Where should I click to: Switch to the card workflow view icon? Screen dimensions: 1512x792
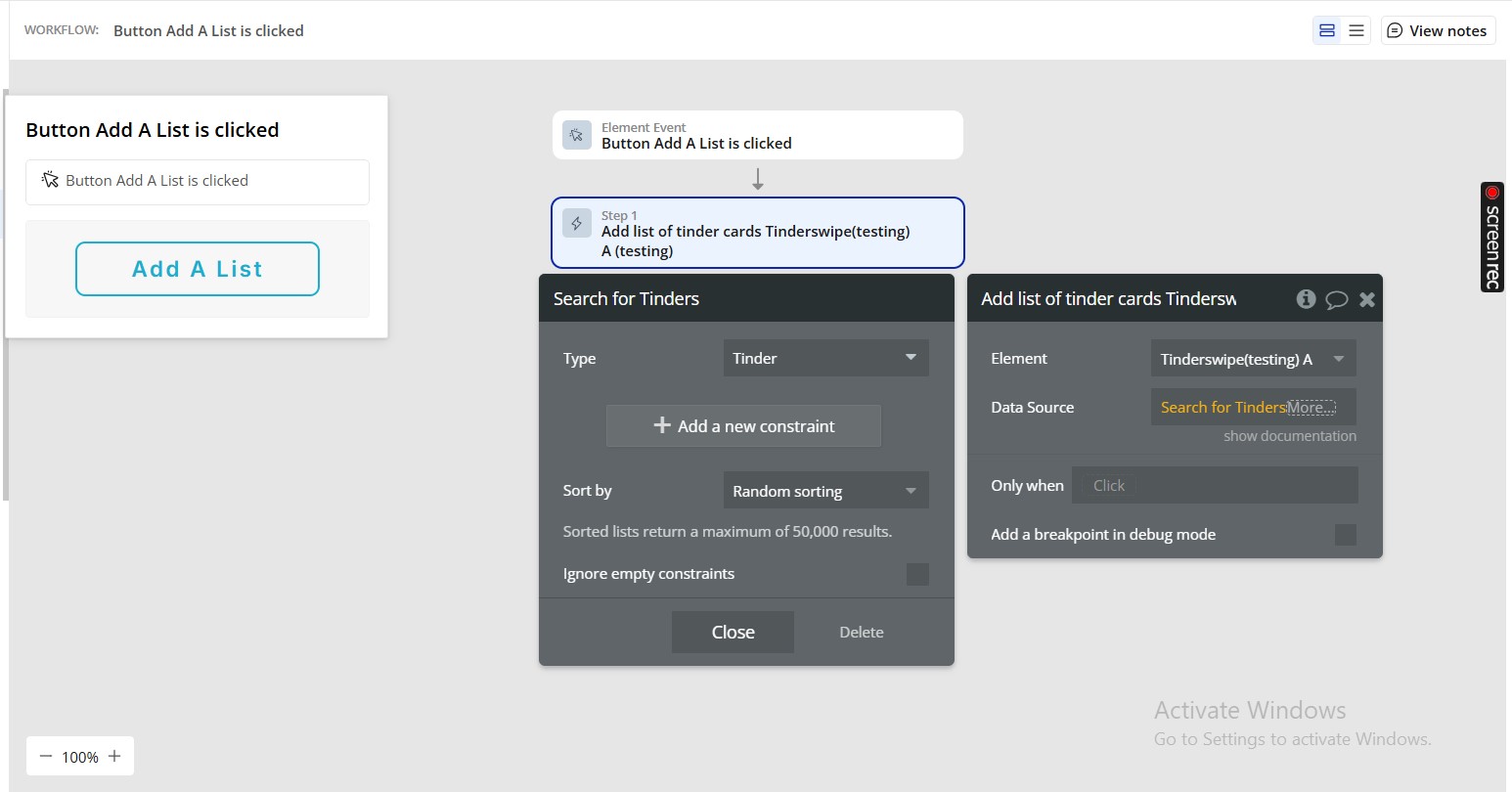coord(1327,30)
